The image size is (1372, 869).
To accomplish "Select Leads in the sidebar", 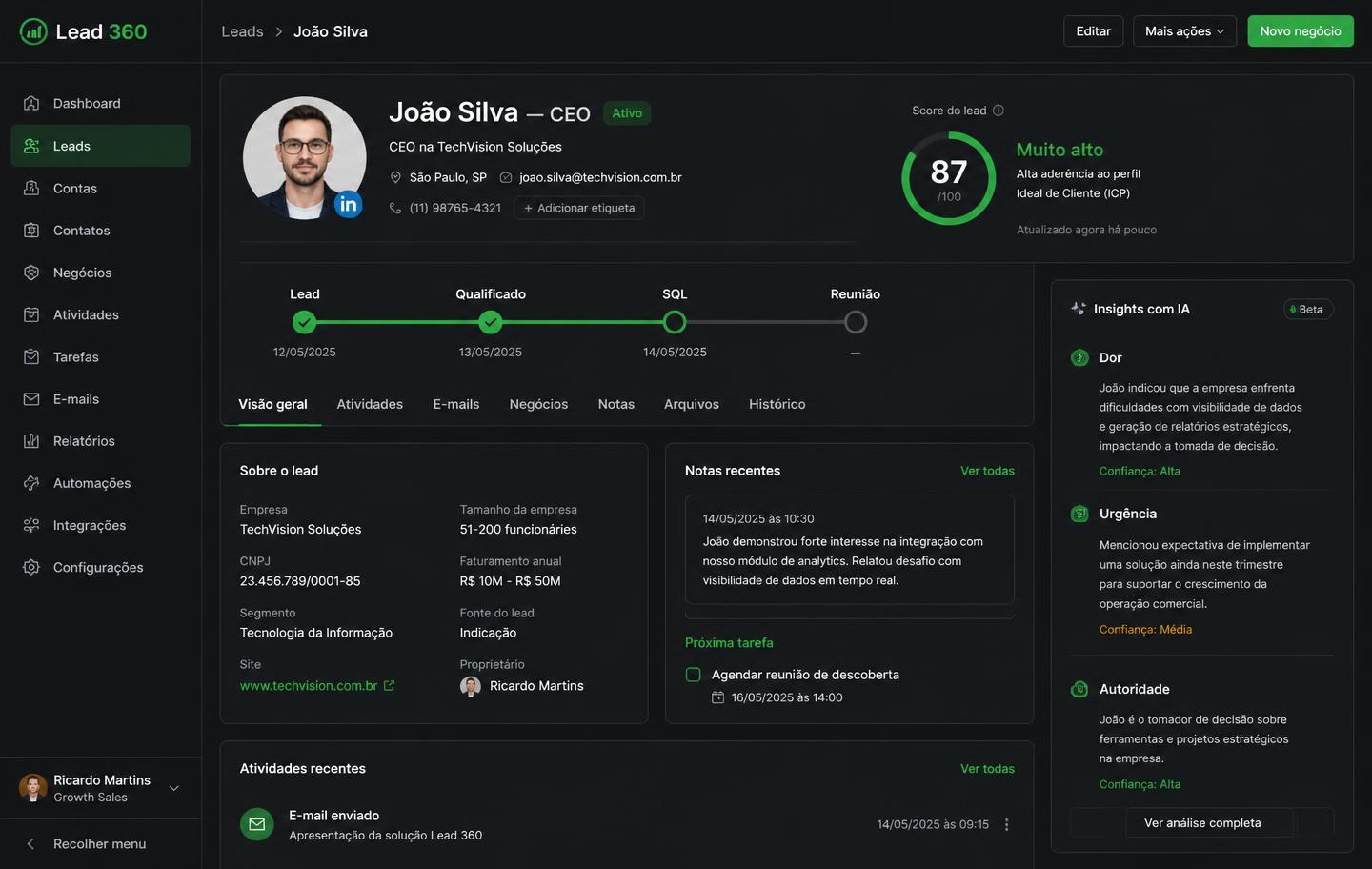I will click(x=100, y=146).
